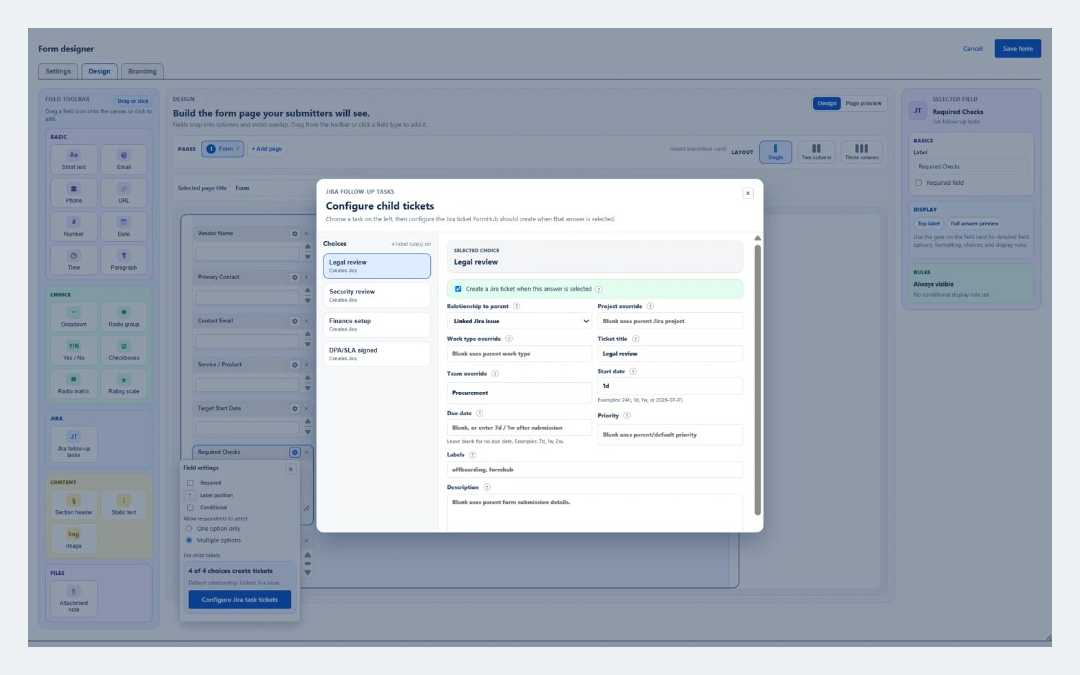Select Security review choice
The width and height of the screenshot is (1080, 675).
pos(377,295)
